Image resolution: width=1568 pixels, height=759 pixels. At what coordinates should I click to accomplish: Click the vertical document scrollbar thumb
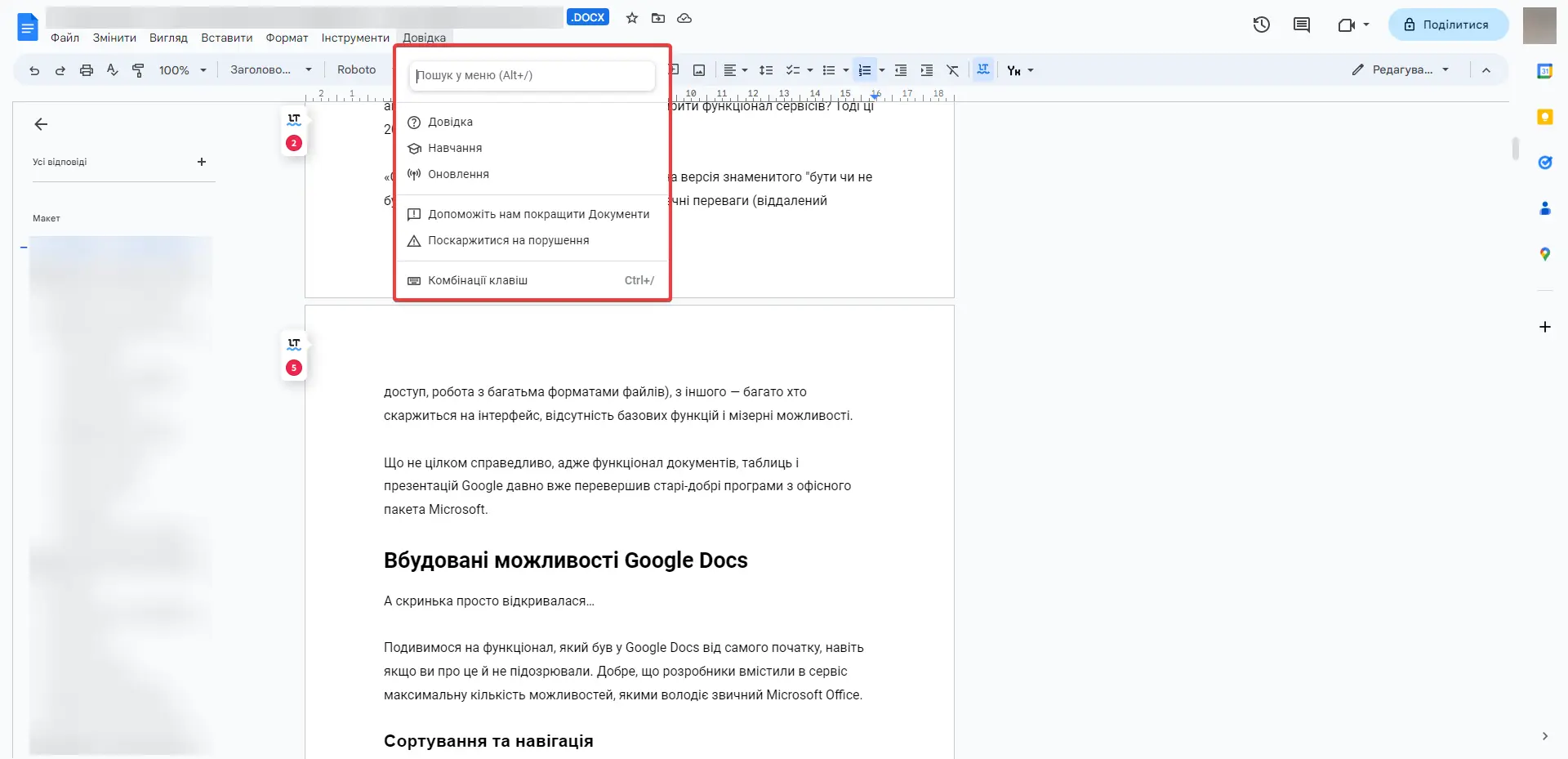[x=1515, y=148]
